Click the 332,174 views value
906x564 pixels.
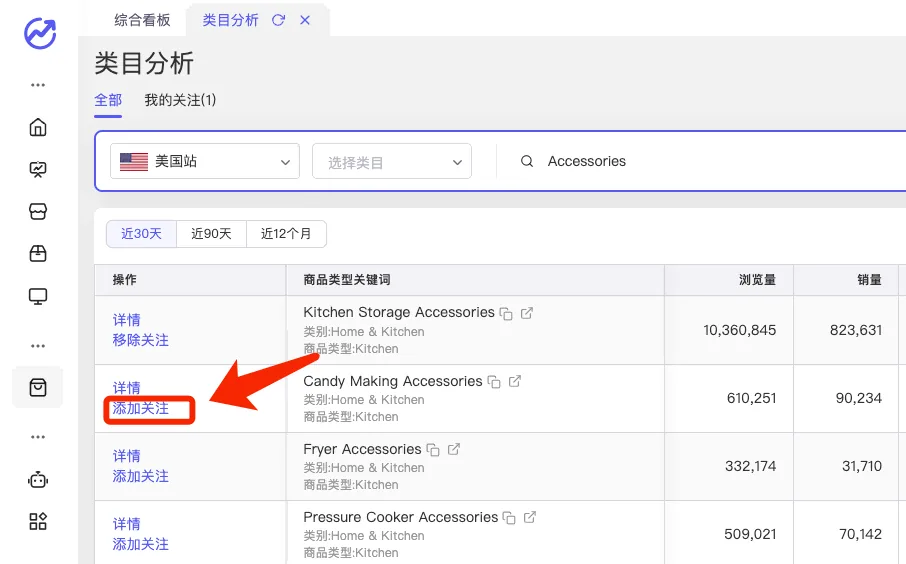click(751, 466)
